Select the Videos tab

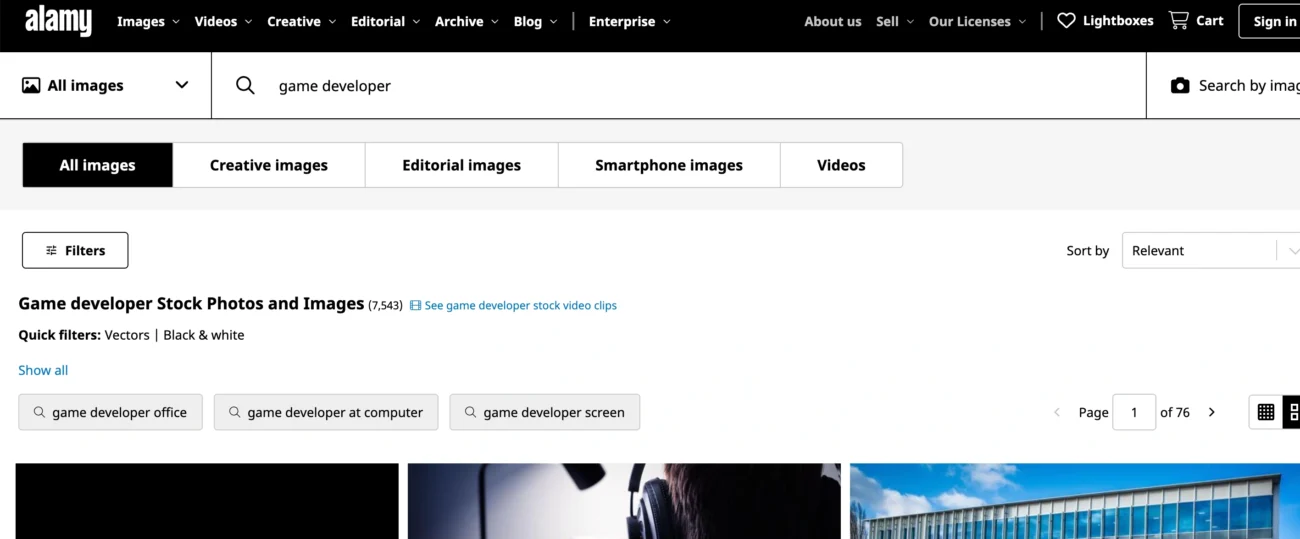pos(840,165)
